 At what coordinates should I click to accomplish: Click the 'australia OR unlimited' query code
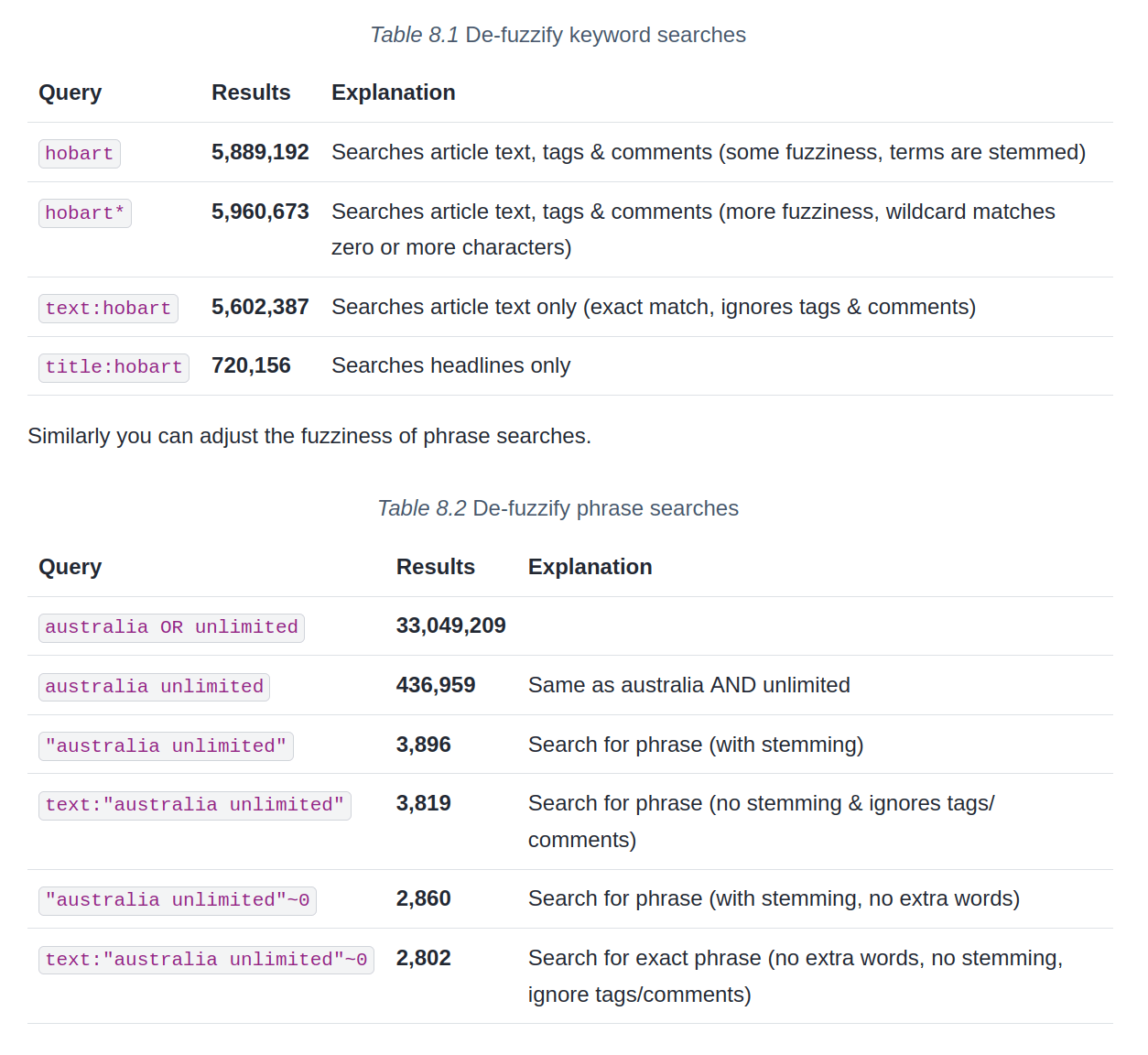(x=171, y=627)
